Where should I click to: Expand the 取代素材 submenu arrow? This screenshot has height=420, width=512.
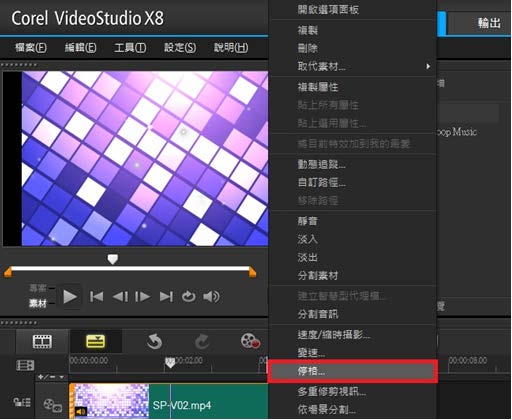(x=428, y=66)
